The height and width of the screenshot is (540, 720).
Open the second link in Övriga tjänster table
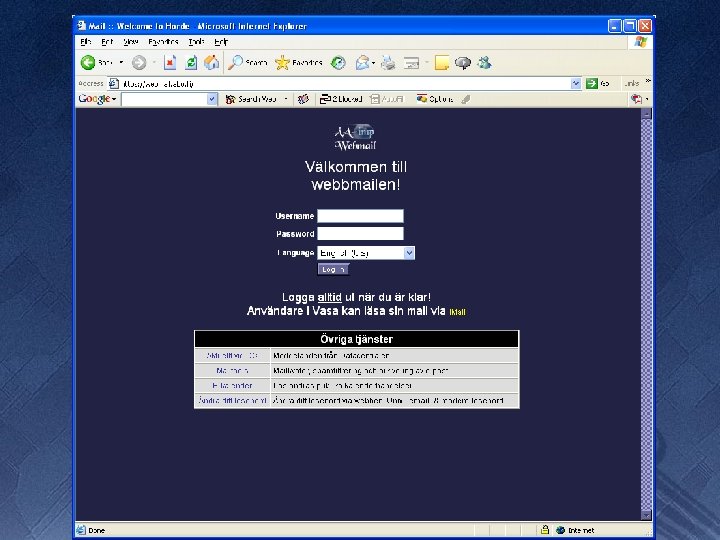point(232,371)
